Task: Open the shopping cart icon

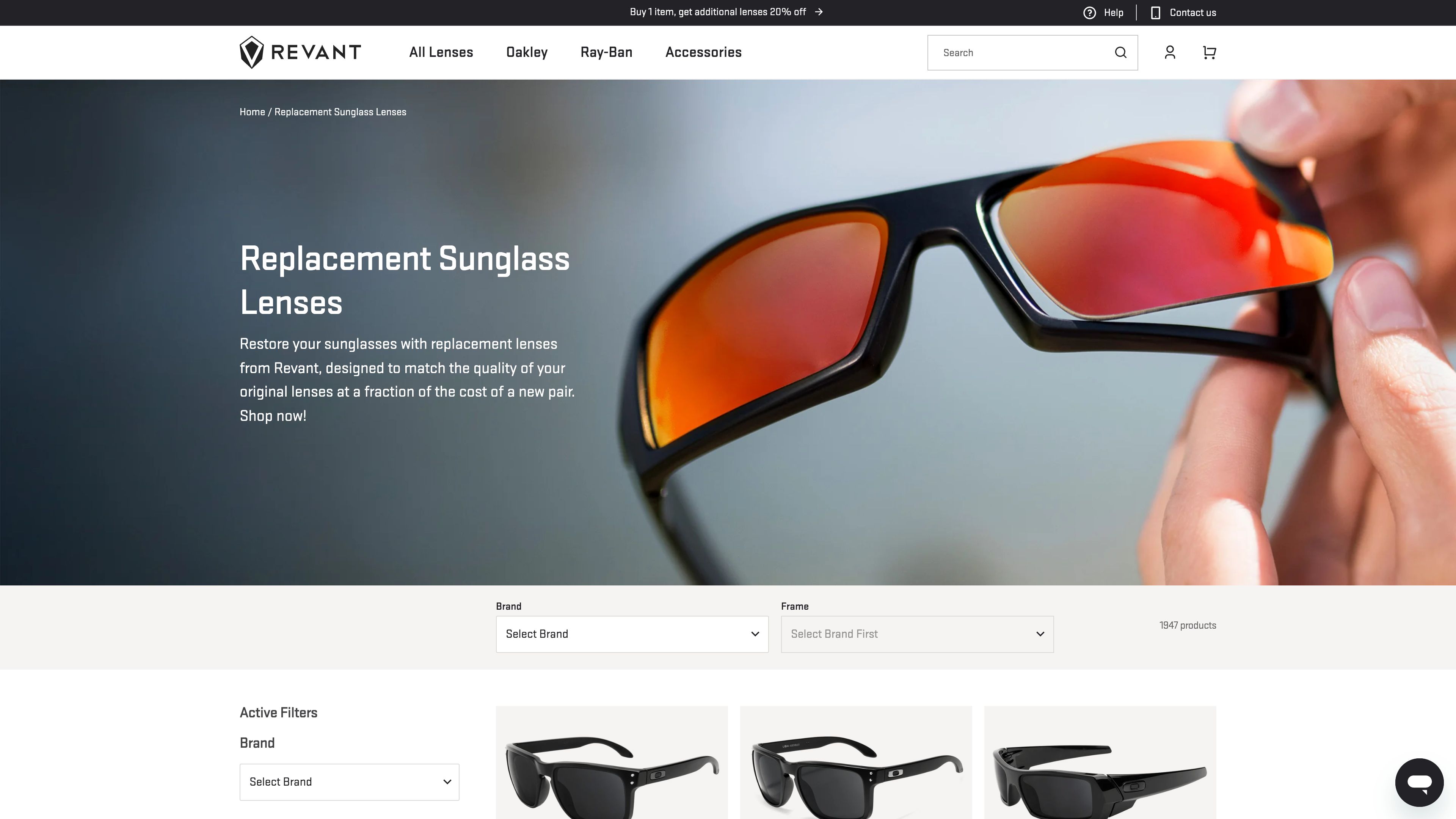Action: pos(1209,52)
